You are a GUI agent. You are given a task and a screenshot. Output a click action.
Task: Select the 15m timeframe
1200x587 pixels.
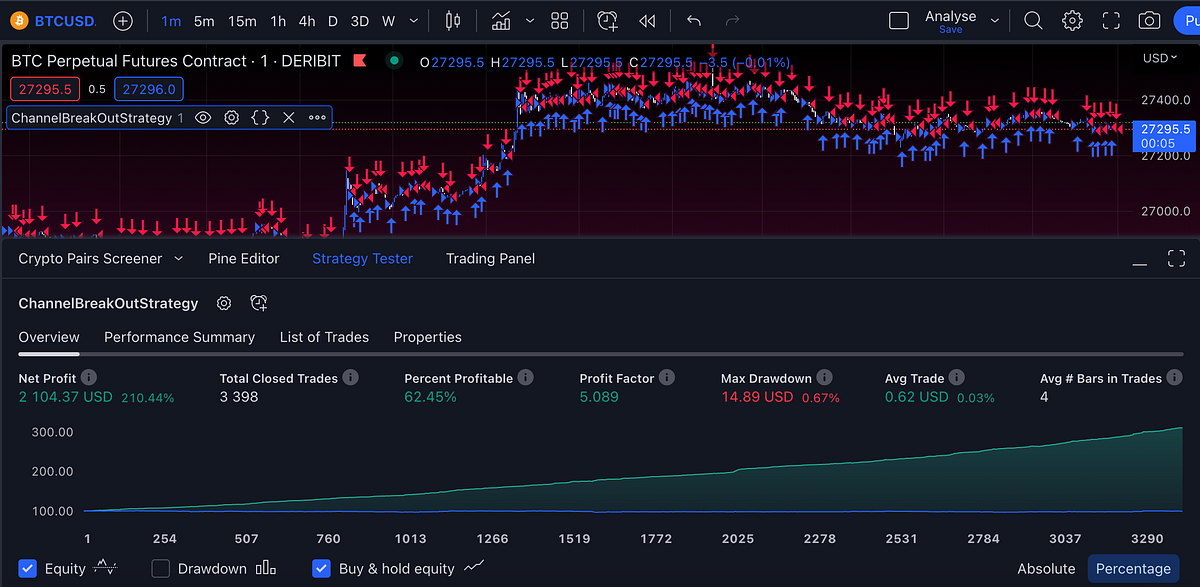click(x=241, y=20)
